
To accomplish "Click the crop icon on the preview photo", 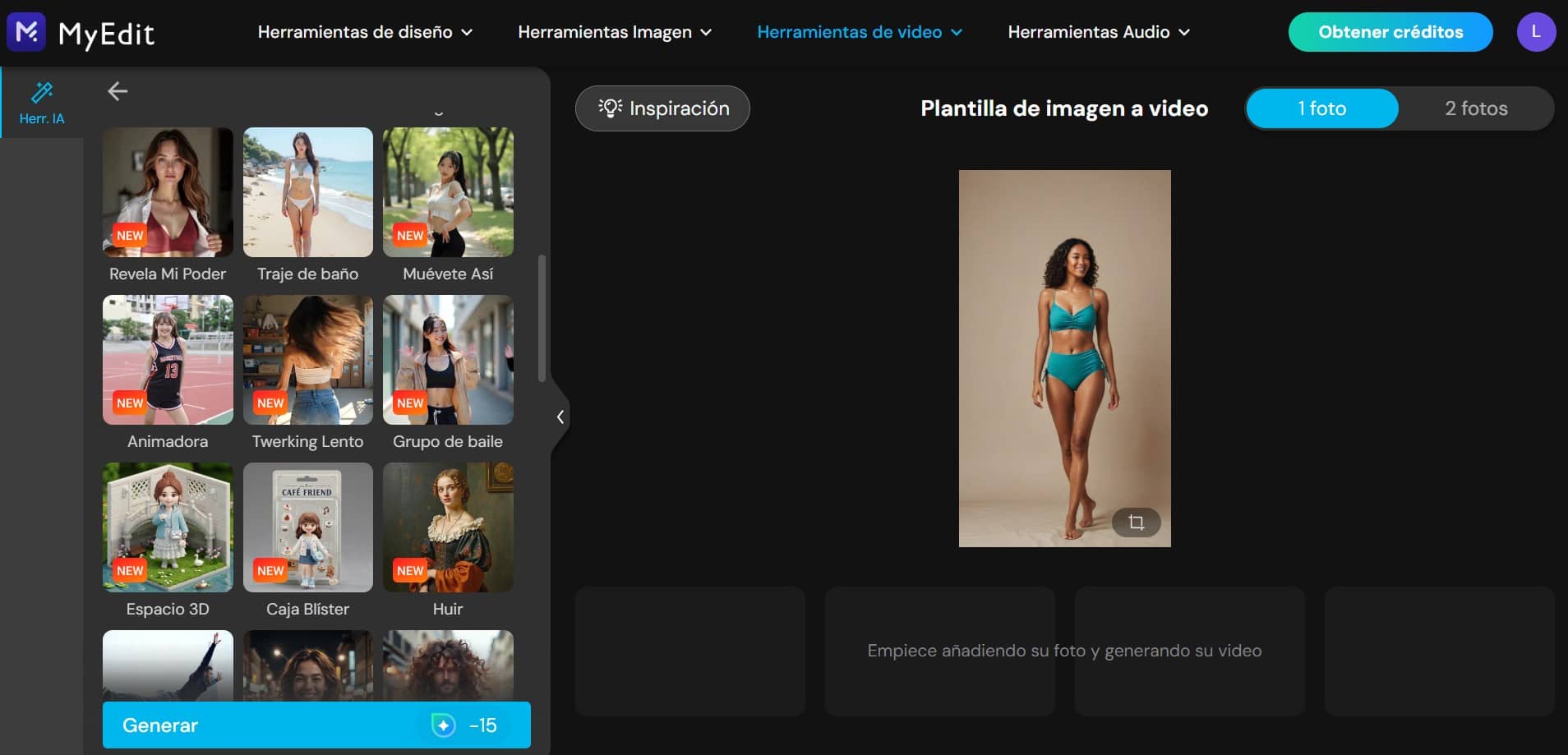I will (x=1138, y=522).
